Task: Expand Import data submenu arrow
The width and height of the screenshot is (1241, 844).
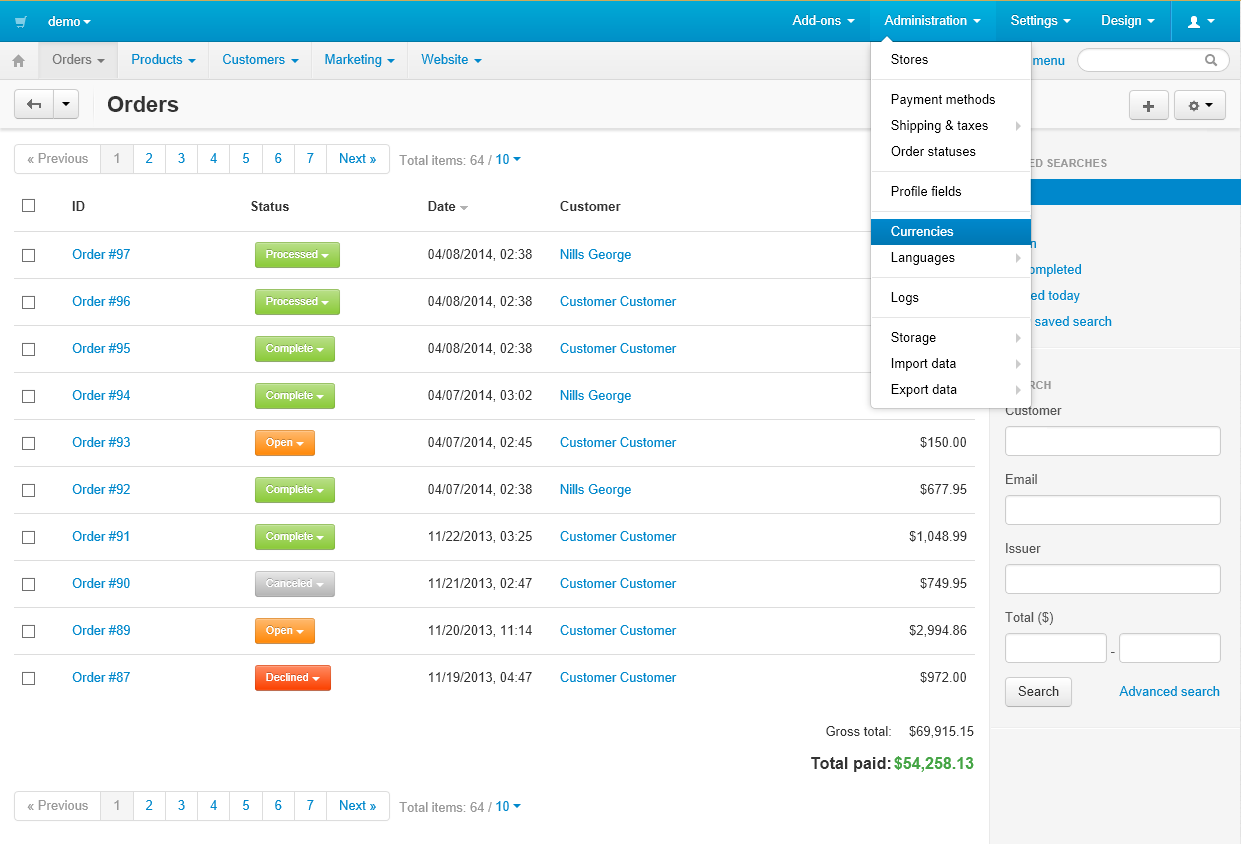Action: point(1018,364)
